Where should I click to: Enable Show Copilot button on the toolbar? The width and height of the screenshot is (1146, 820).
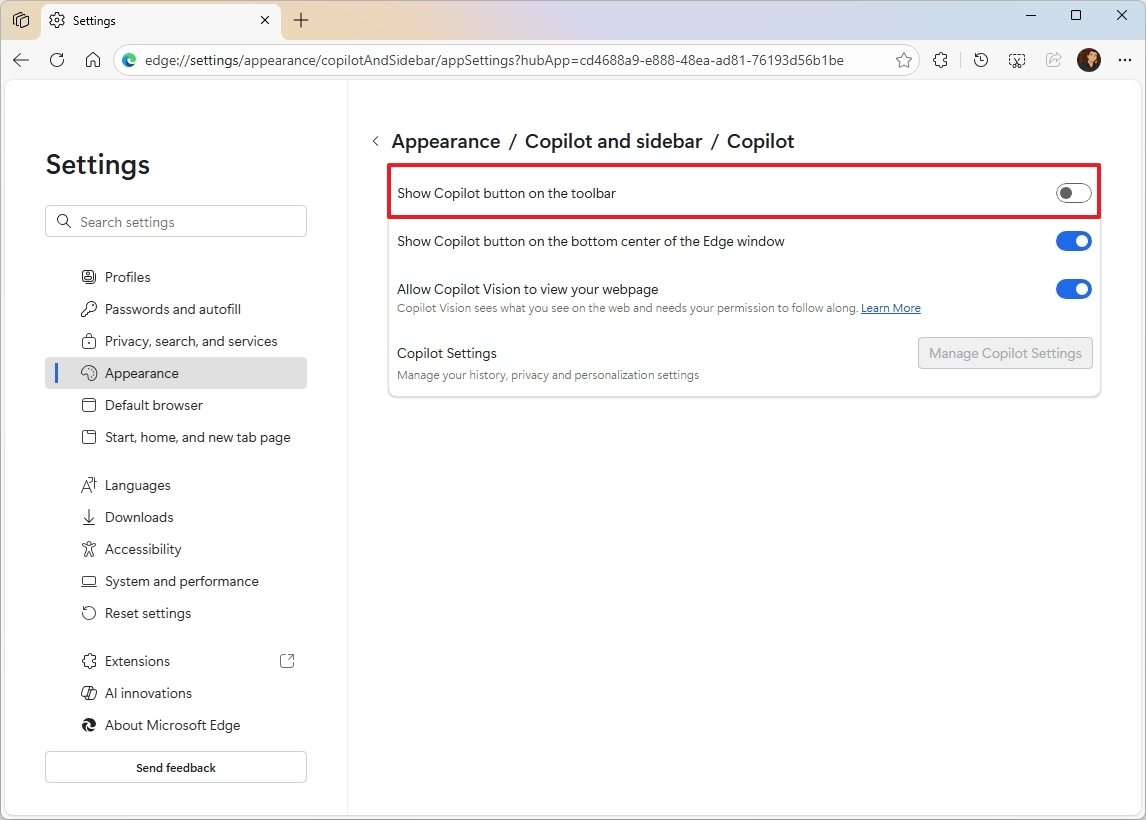1073,193
